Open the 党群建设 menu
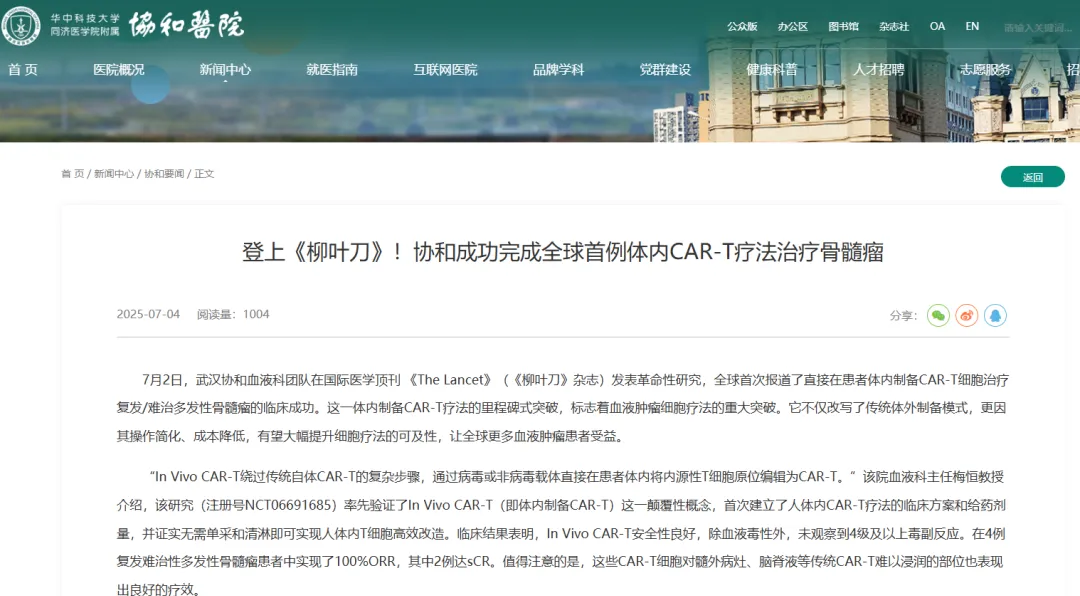 click(665, 70)
